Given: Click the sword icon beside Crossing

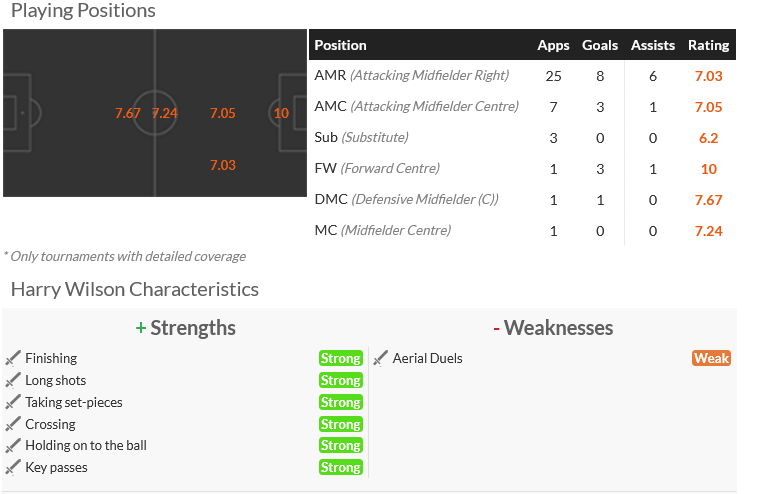Looking at the screenshot, I should click(x=13, y=424).
